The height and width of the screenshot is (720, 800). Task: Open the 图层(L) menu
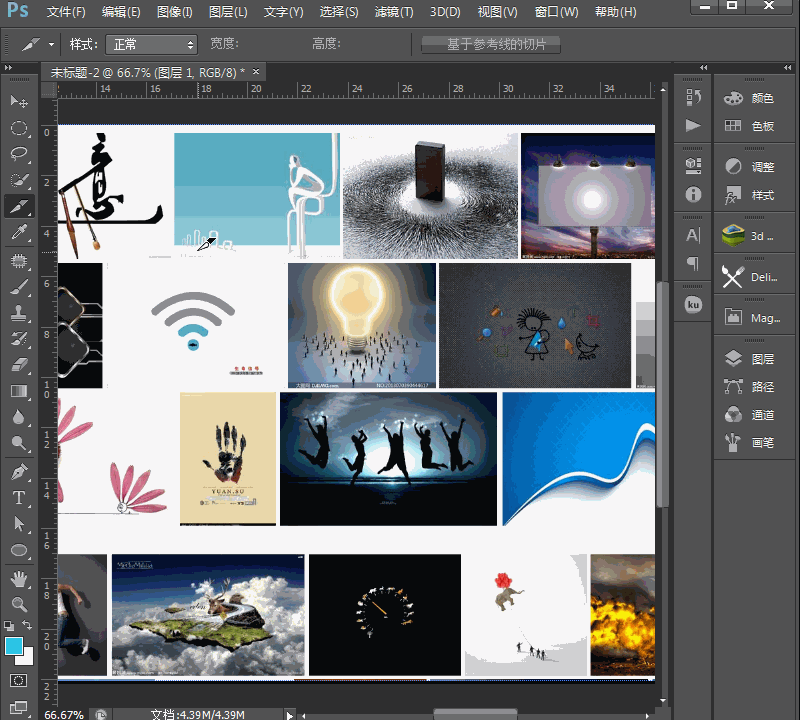tap(228, 12)
